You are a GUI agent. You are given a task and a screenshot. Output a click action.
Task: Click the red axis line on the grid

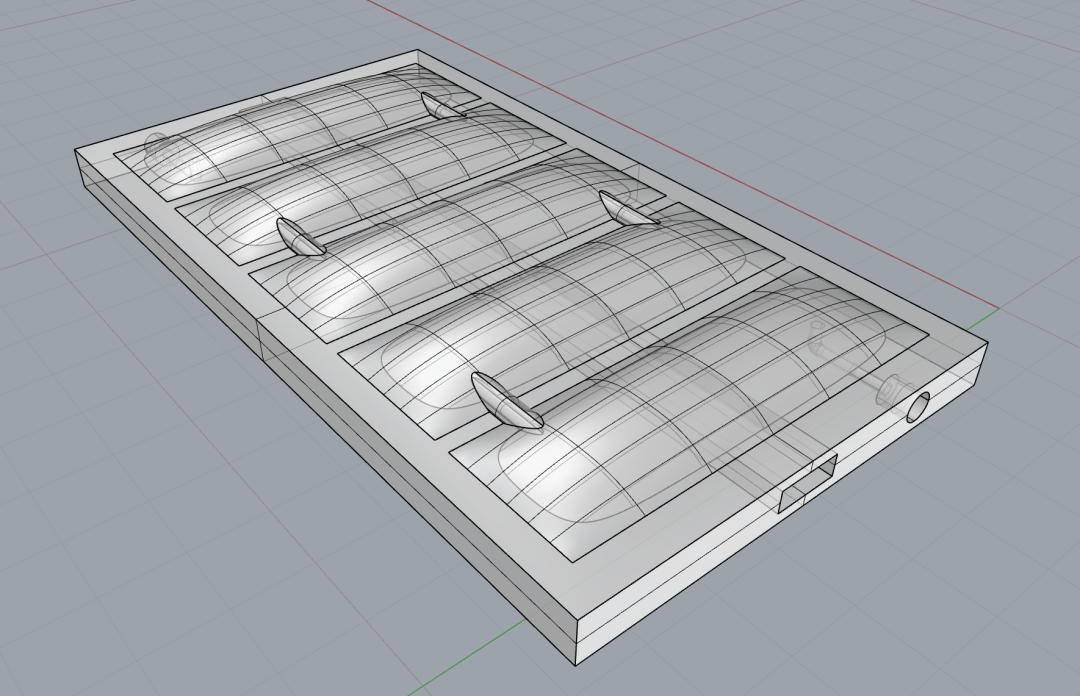pyautogui.click(x=682, y=155)
